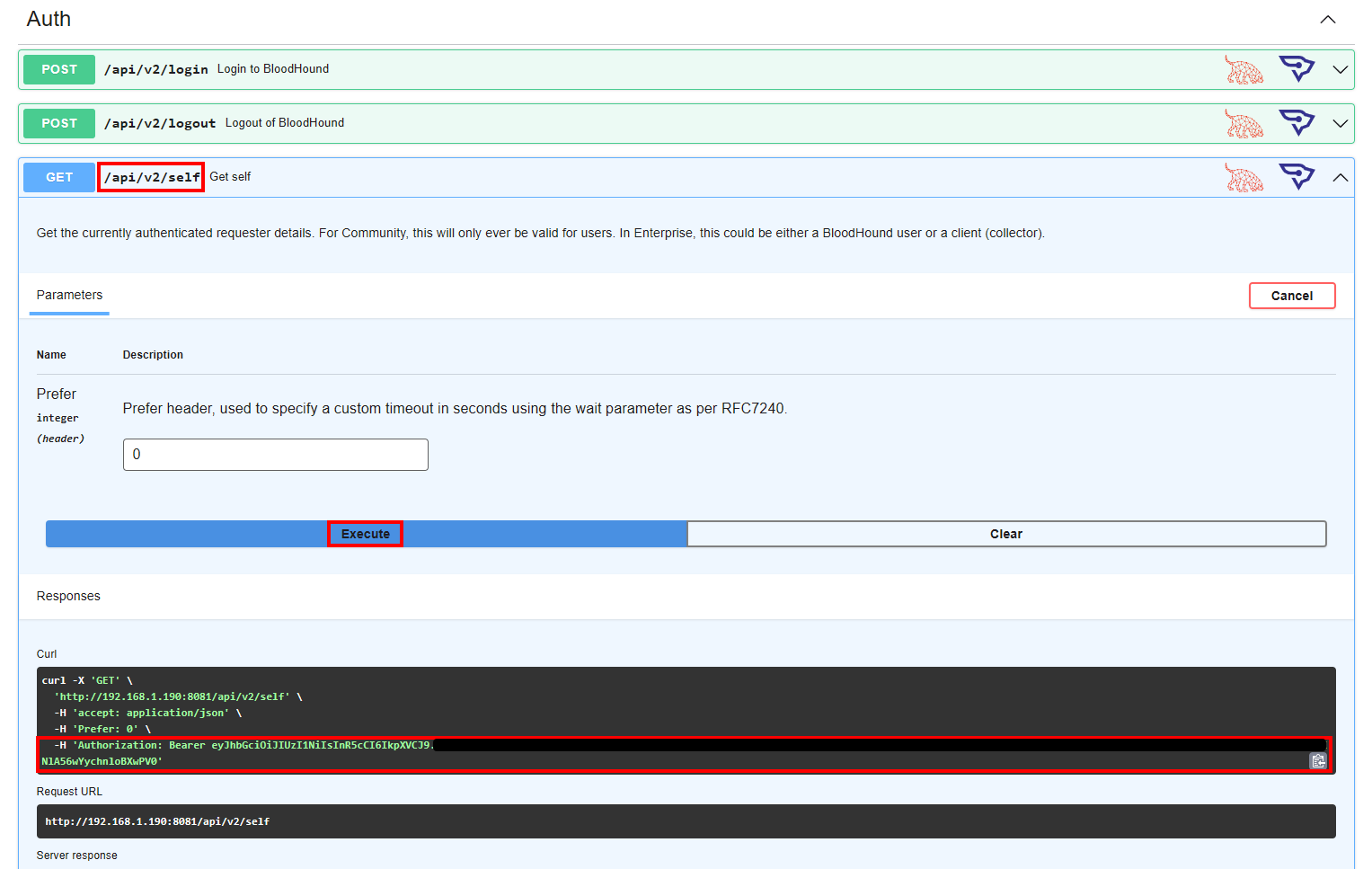This screenshot has height=869, width=1372.
Task: Click the red BloodHound Community icon on logout row
Action: 1244,124
